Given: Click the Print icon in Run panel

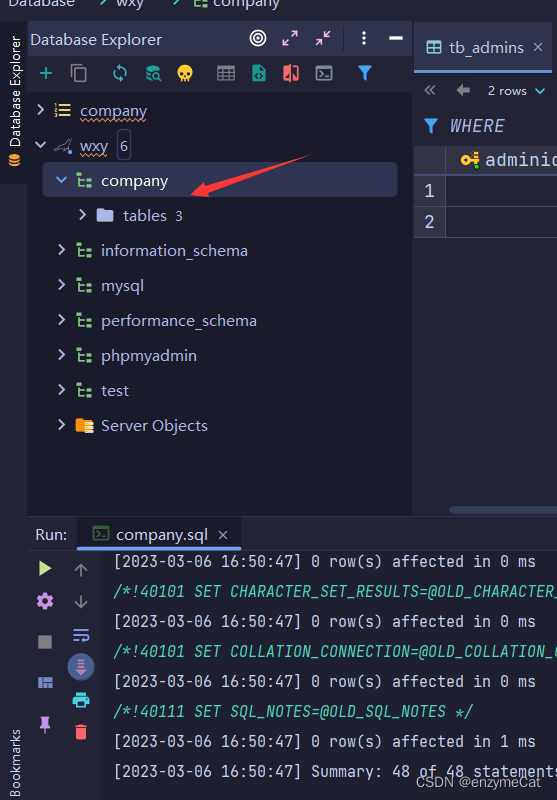Looking at the screenshot, I should pyautogui.click(x=81, y=699).
